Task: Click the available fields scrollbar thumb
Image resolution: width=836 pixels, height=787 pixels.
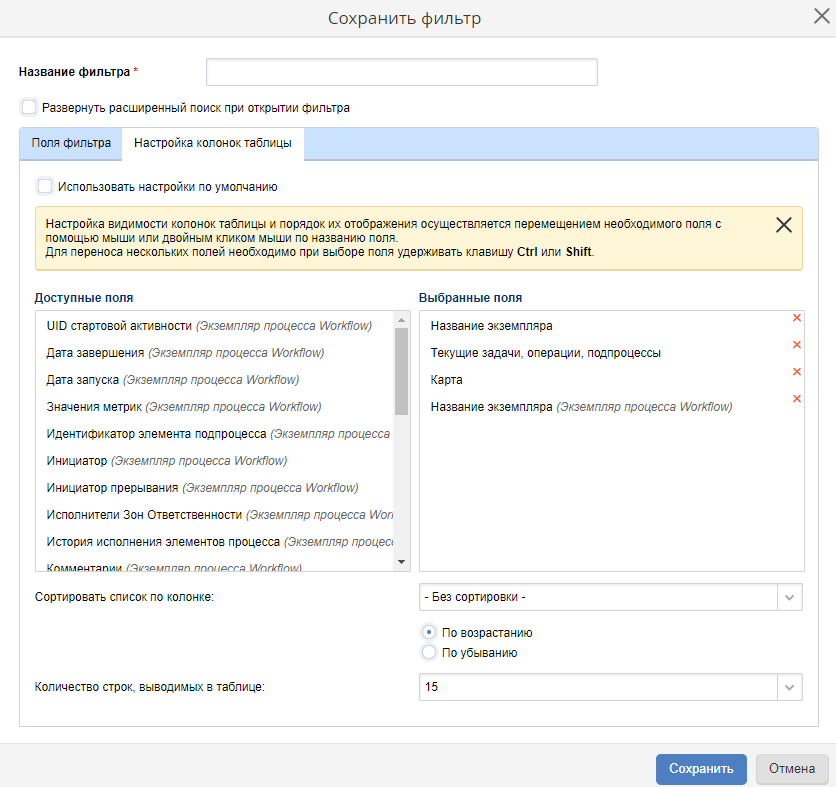Action: (x=401, y=370)
